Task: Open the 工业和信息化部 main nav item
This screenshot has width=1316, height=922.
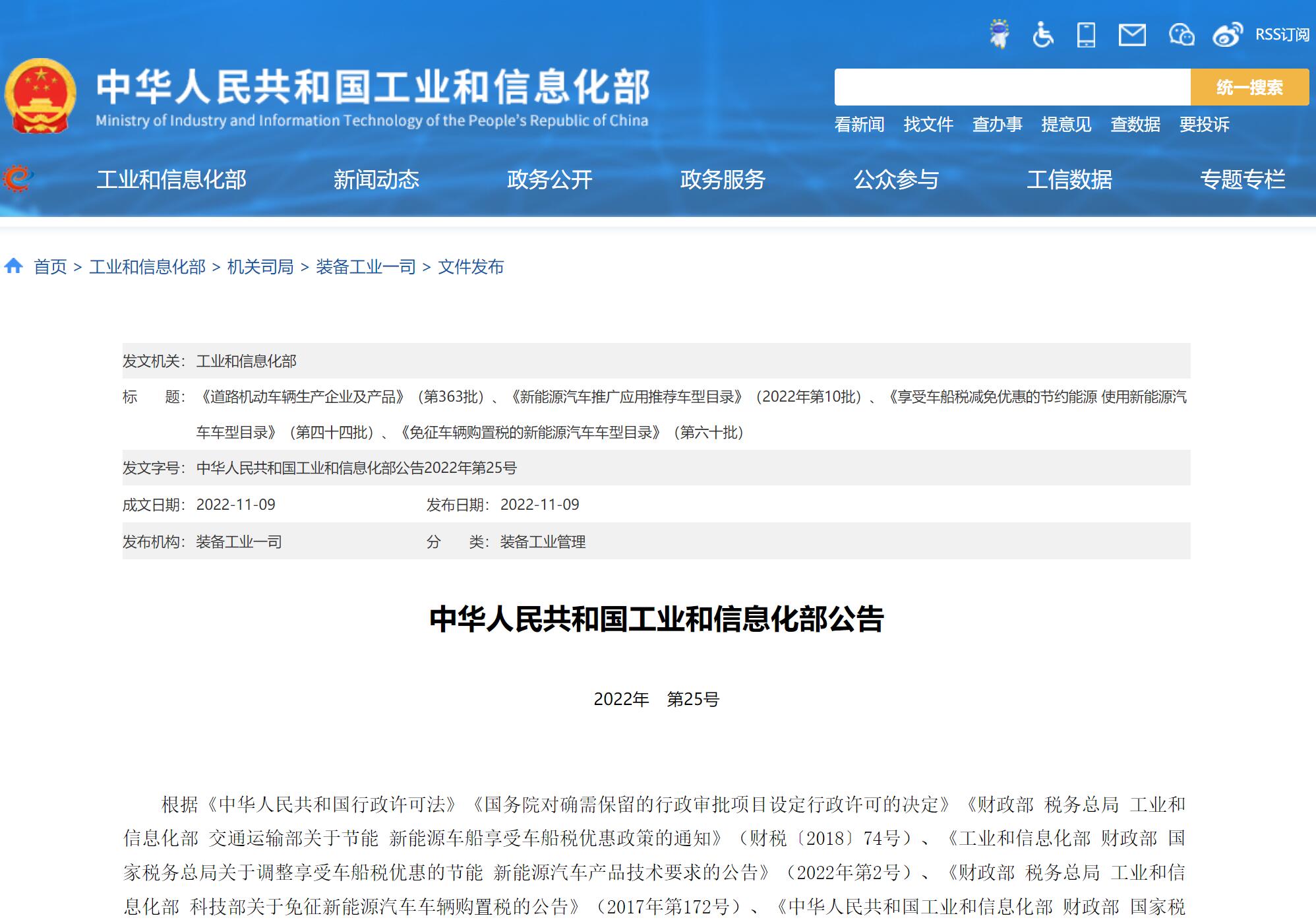Action: click(x=171, y=179)
